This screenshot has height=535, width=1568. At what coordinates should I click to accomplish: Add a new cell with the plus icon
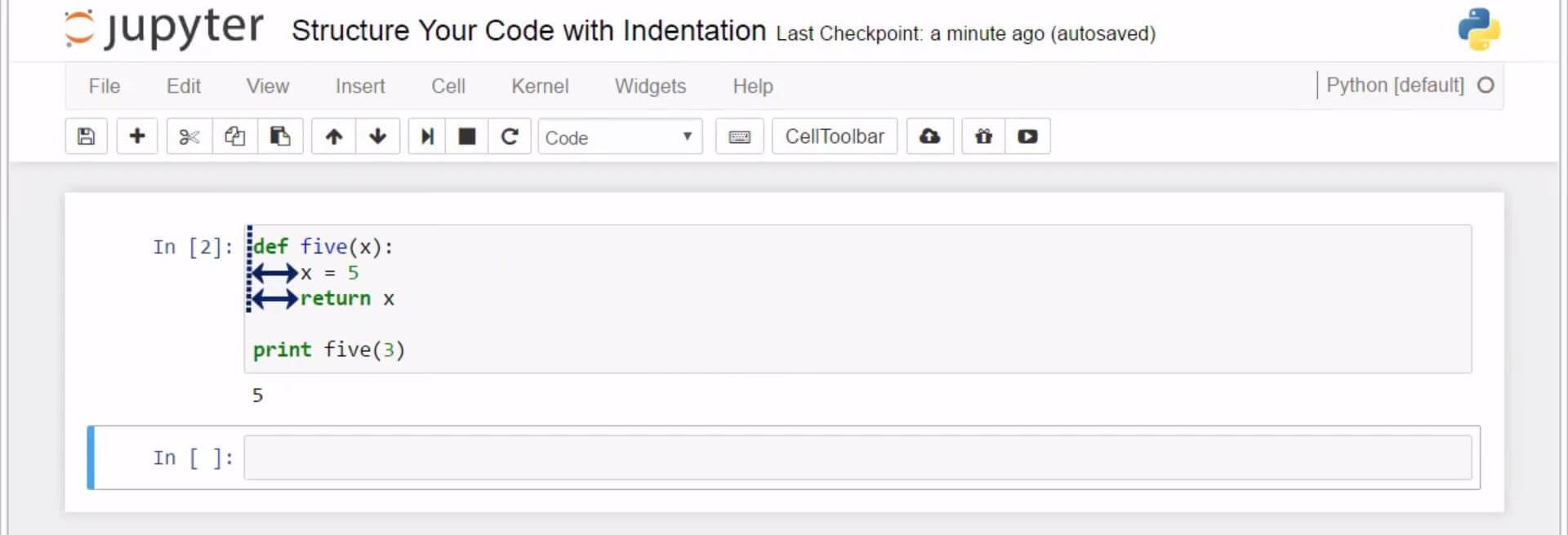[136, 136]
